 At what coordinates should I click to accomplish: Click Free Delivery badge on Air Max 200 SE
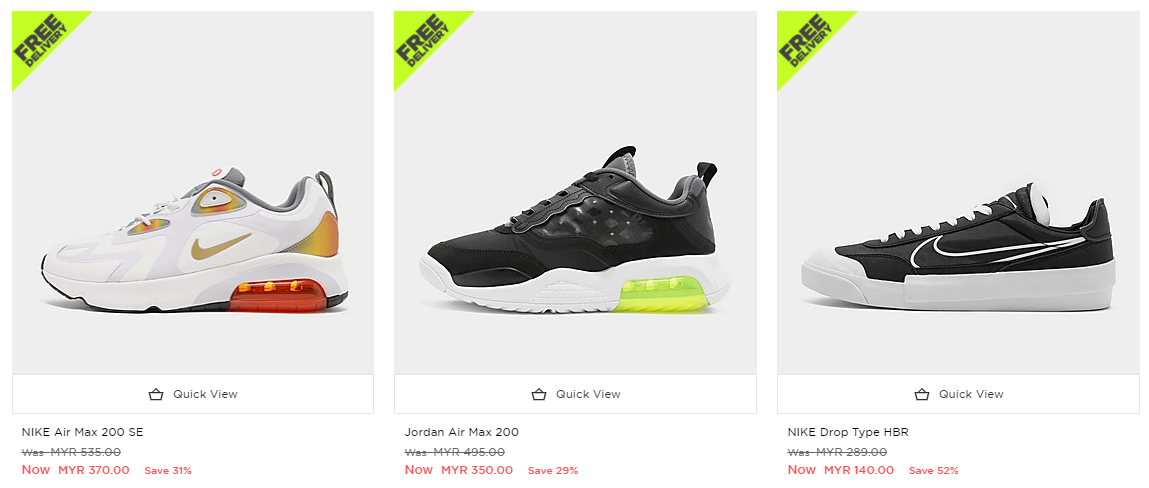point(39,39)
